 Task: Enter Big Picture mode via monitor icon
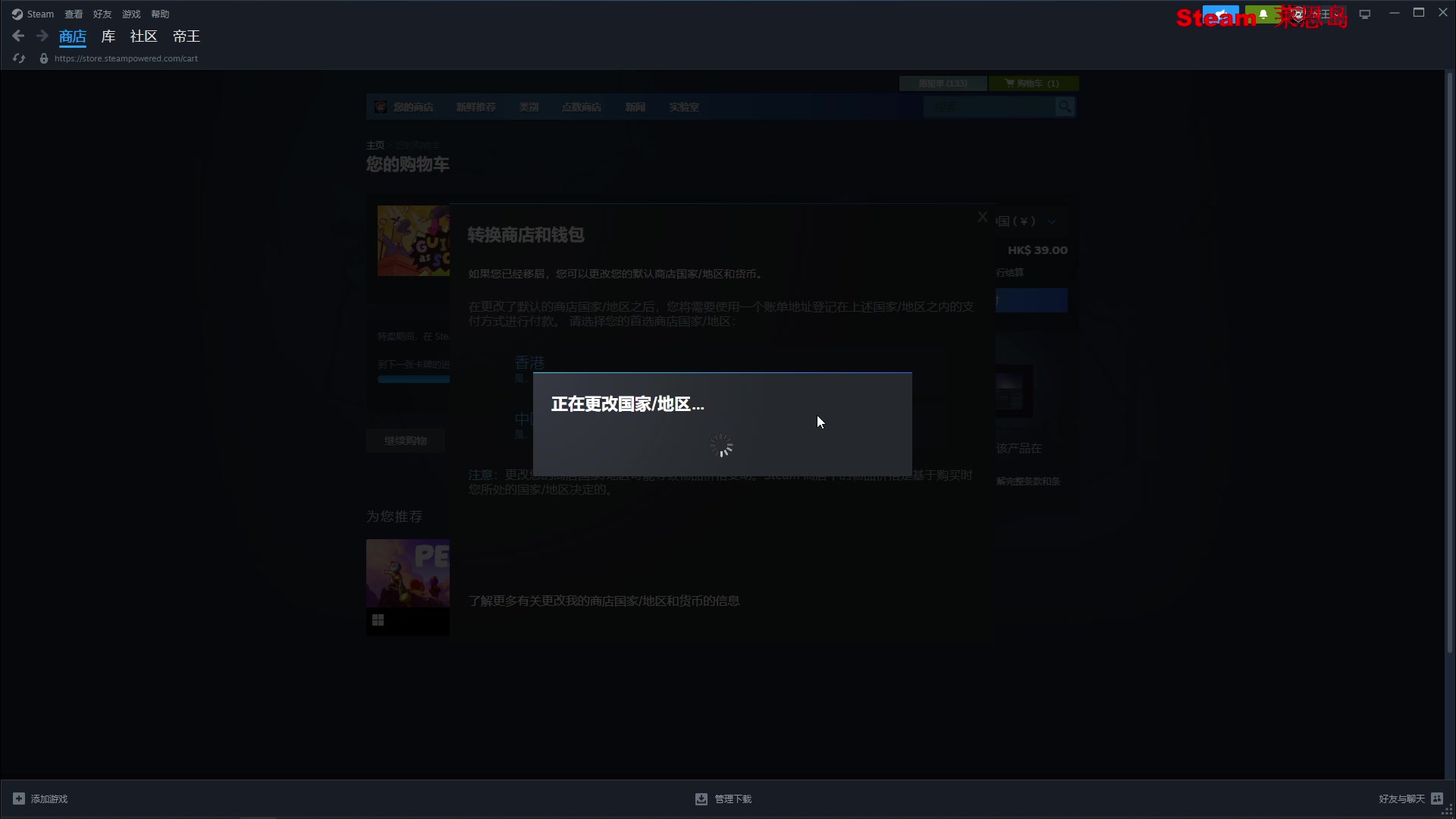pyautogui.click(x=1365, y=14)
